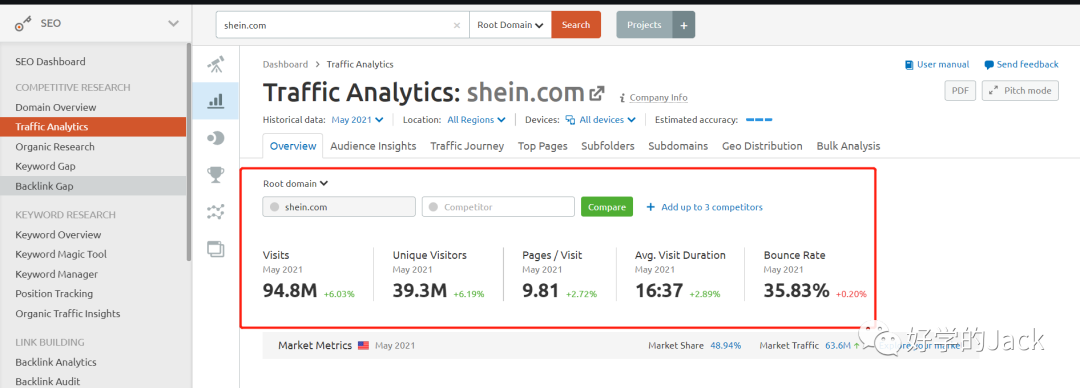Screen dimensions: 1080x388
Task: Click the 48.94% Market Share value
Action: tap(725, 345)
